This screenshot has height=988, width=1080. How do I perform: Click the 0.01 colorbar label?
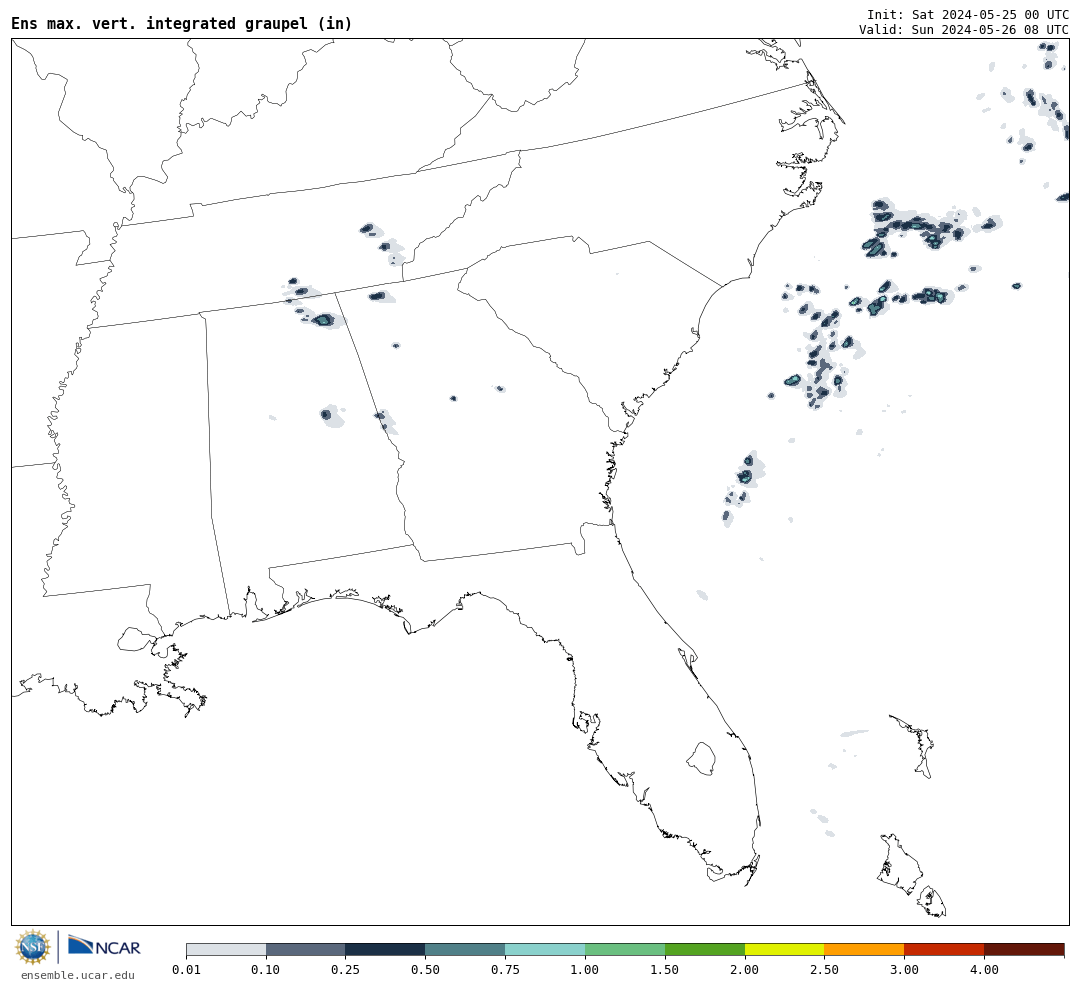pos(186,970)
